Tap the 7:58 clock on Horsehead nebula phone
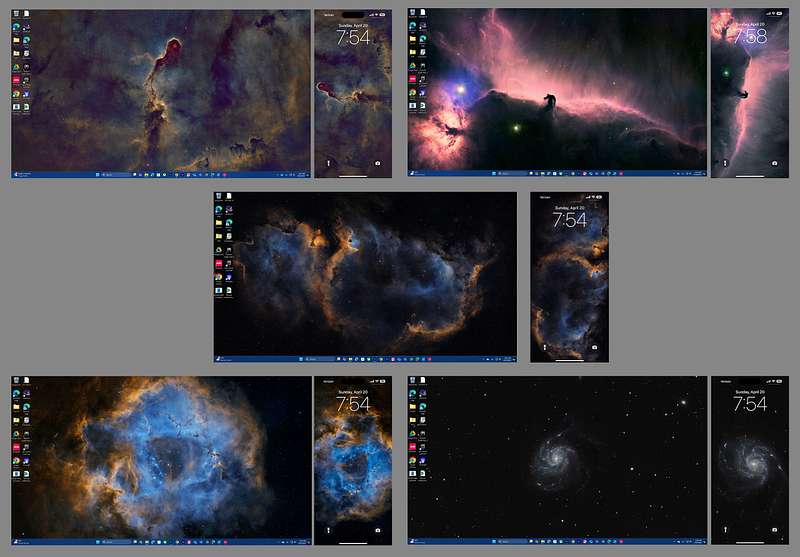 pyautogui.click(x=750, y=36)
